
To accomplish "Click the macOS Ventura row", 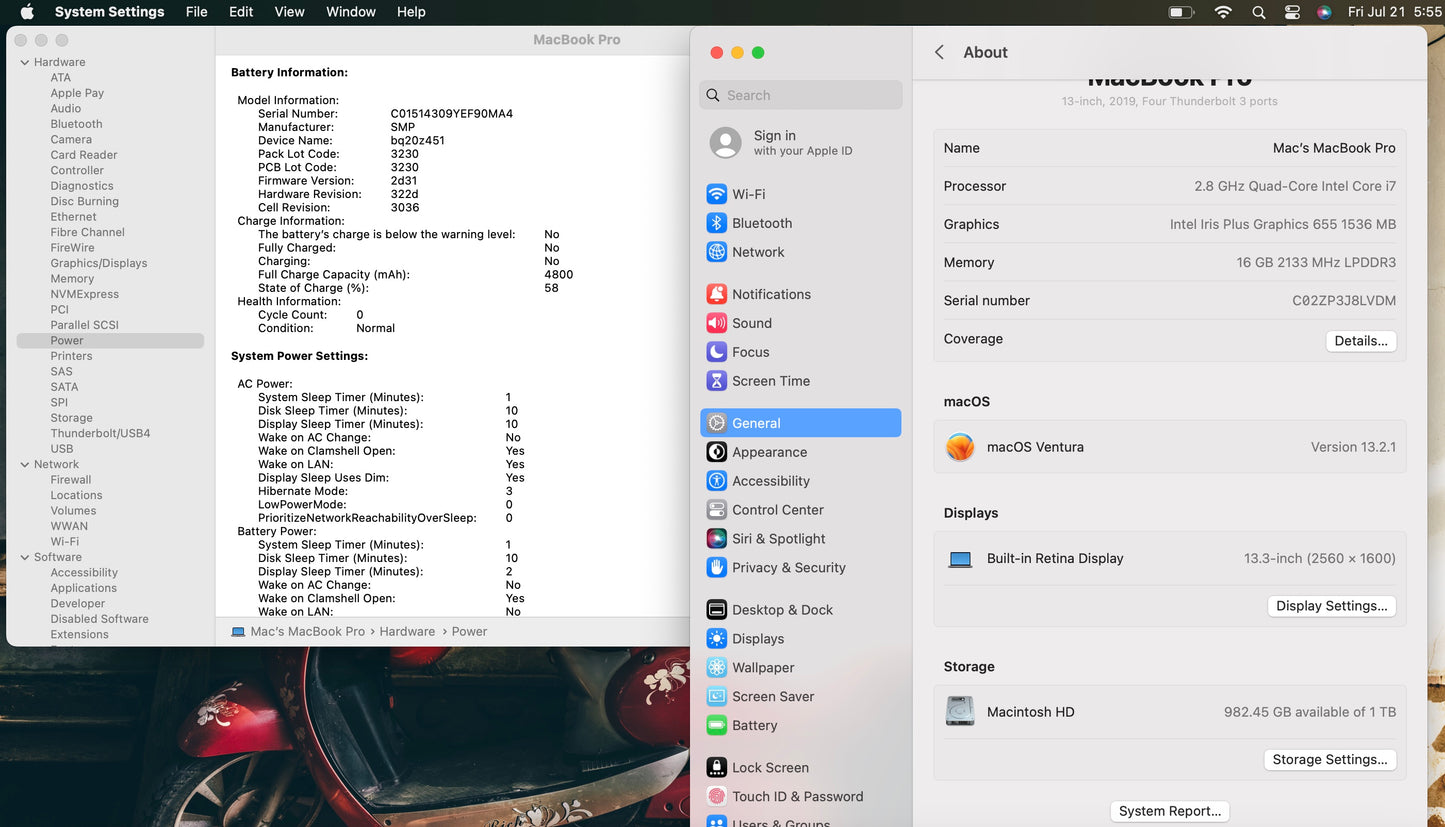I will pyautogui.click(x=1170, y=447).
